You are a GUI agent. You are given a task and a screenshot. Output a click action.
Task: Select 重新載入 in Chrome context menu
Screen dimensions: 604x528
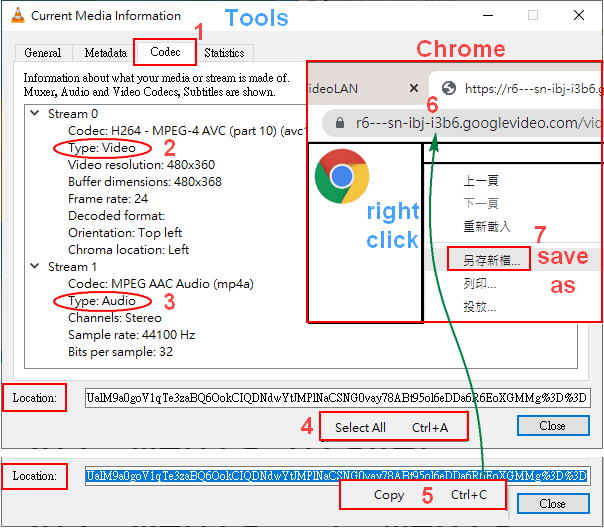click(x=487, y=226)
